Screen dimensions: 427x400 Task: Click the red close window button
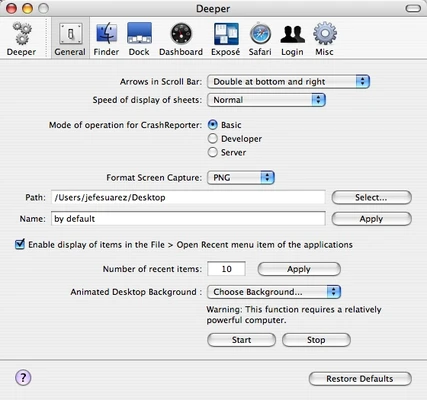(11, 8)
